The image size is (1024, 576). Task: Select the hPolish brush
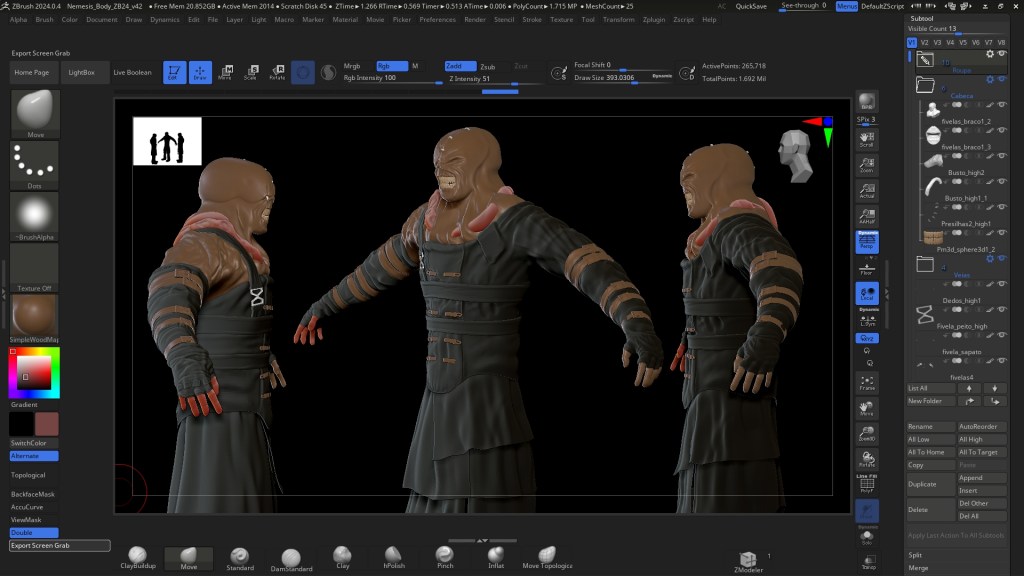393,556
